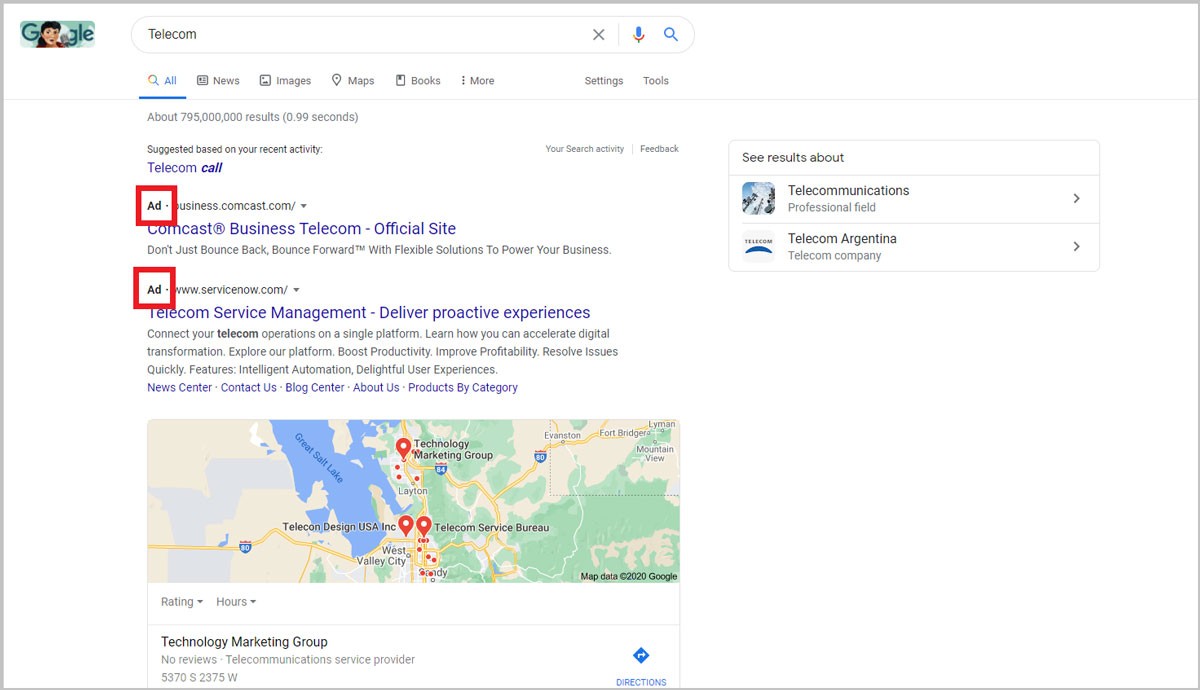
Task: Click the Blog Center sitelink
Action: (x=315, y=388)
